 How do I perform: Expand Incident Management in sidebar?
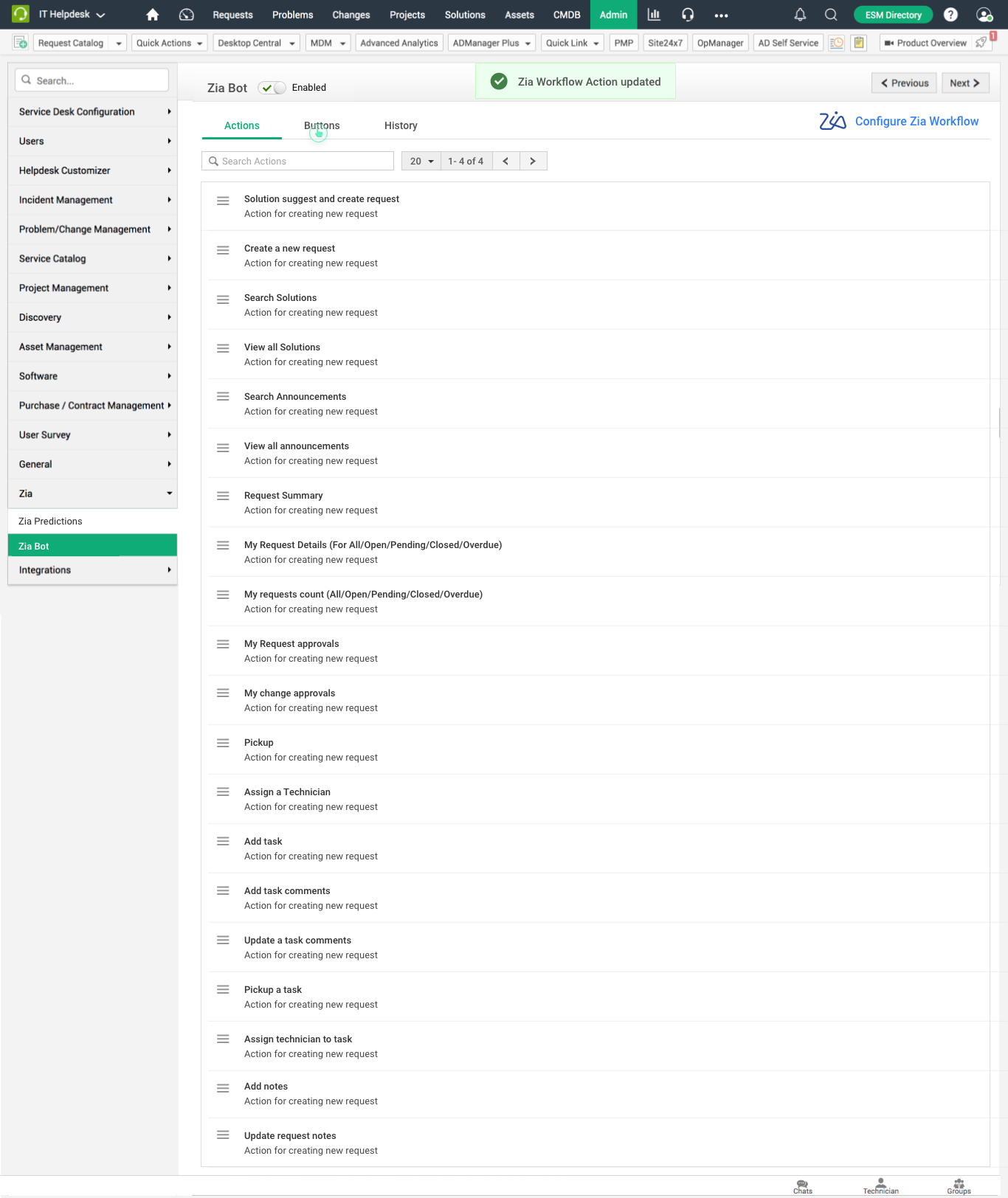[92, 200]
